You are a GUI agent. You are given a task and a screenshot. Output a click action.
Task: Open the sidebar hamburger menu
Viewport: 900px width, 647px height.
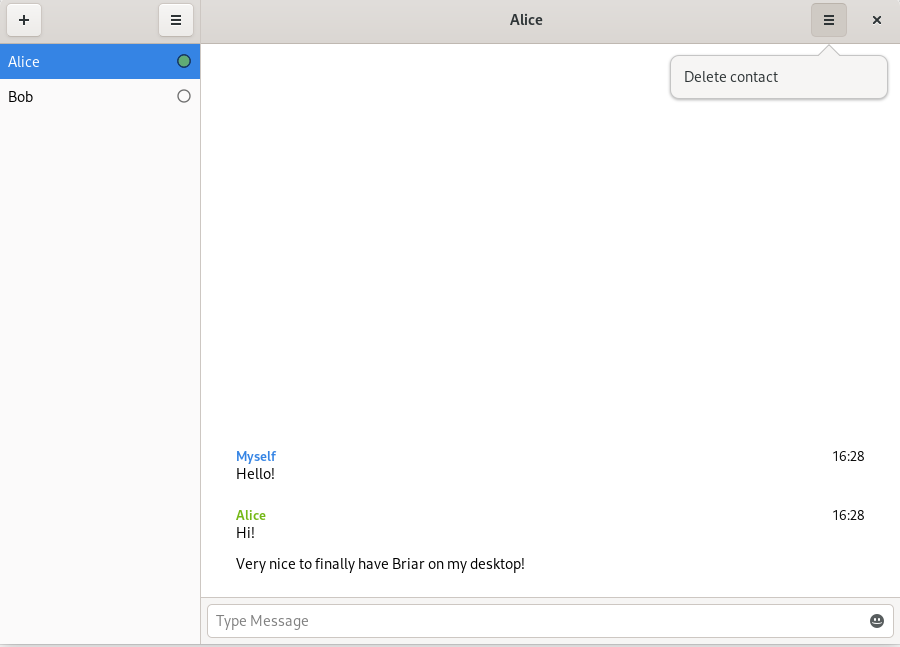pyautogui.click(x=176, y=20)
